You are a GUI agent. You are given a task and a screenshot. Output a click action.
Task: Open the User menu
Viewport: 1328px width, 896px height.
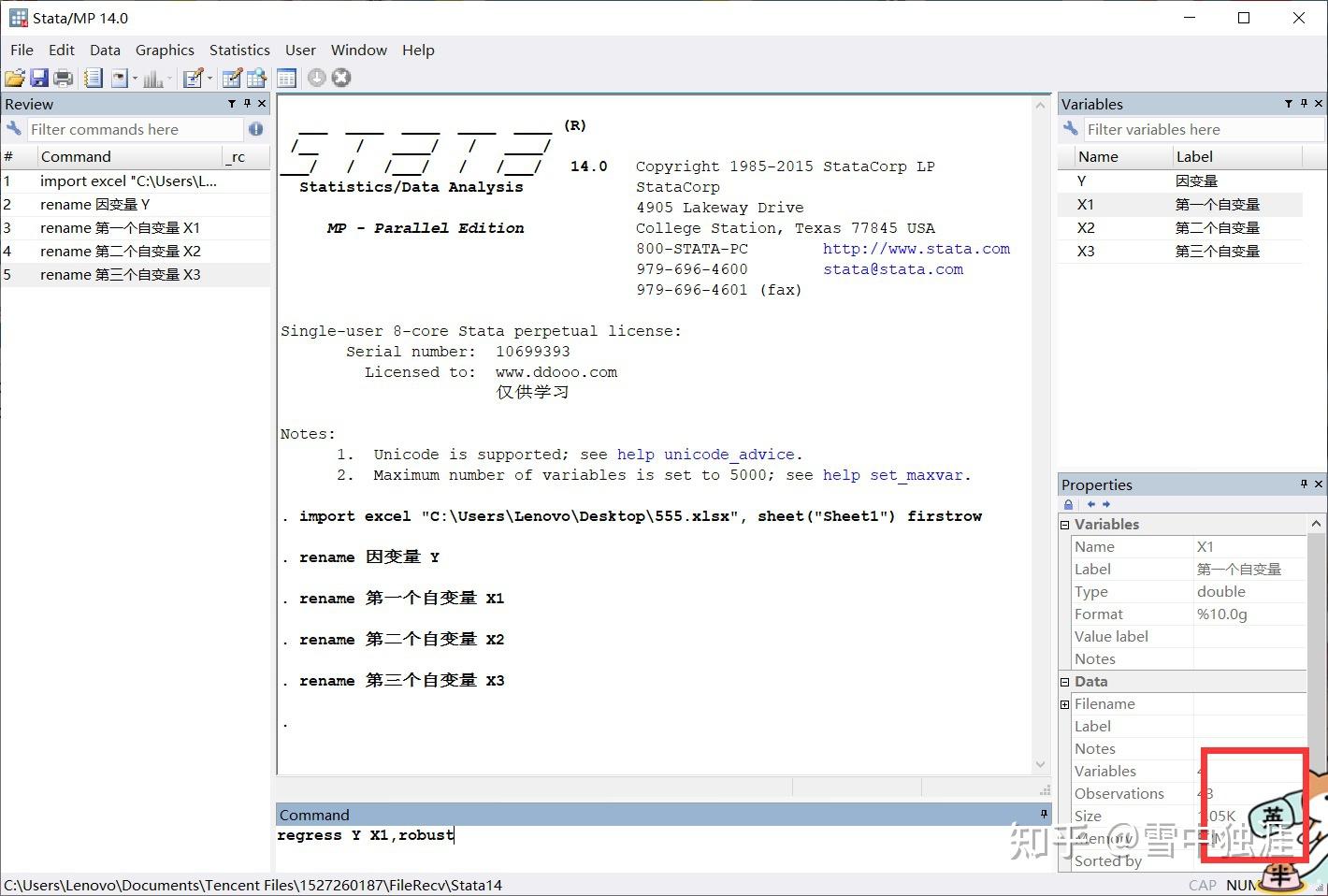coord(300,50)
